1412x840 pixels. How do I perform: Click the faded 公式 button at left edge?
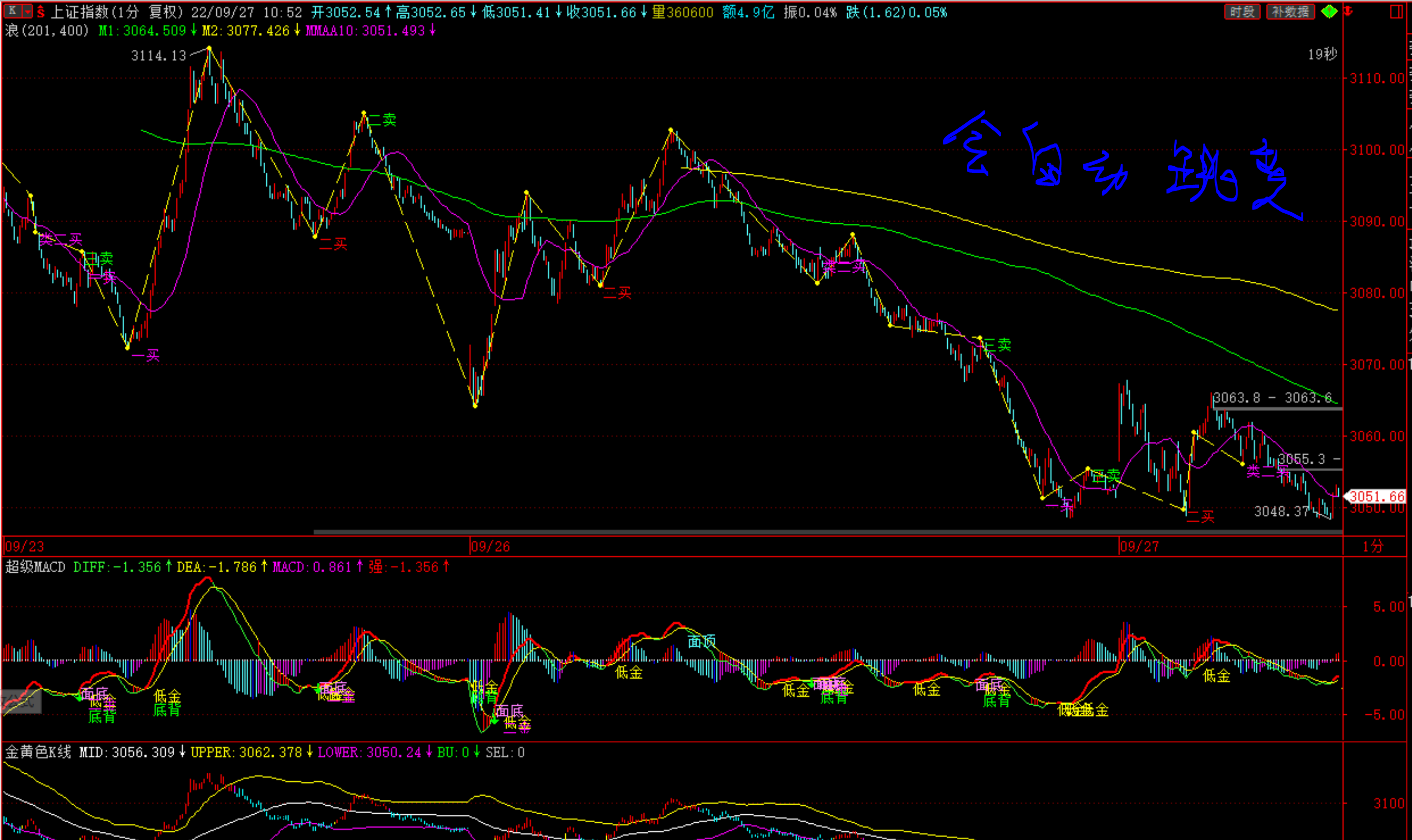(x=21, y=702)
